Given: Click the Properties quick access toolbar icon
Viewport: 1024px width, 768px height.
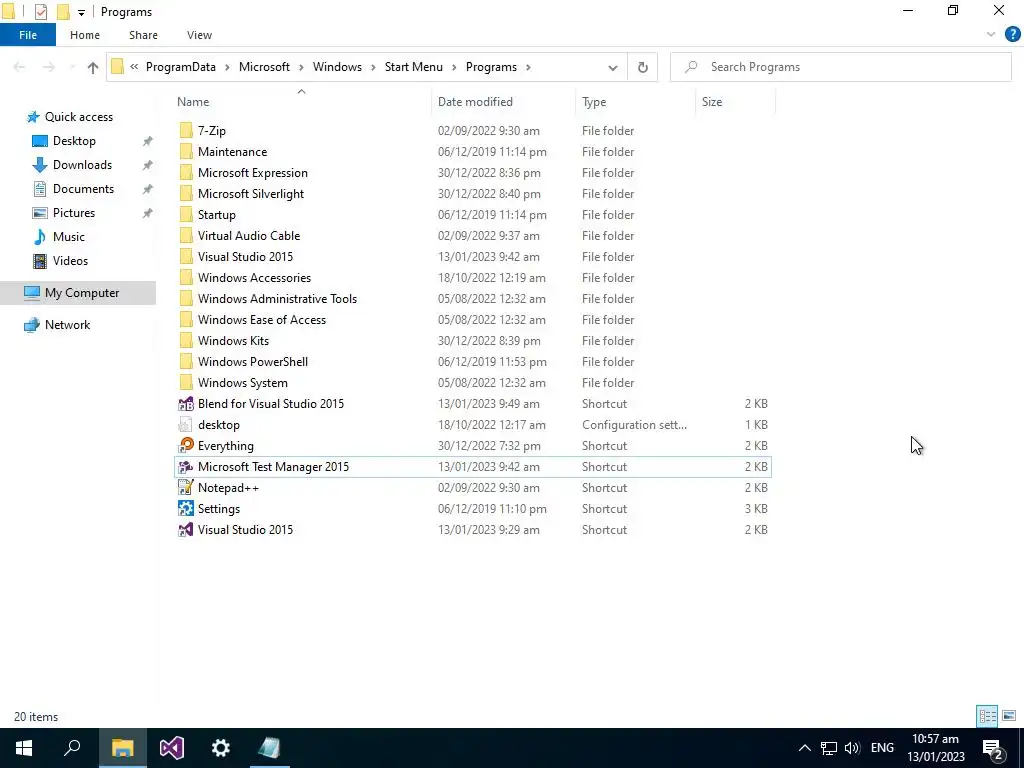Looking at the screenshot, I should click(40, 12).
